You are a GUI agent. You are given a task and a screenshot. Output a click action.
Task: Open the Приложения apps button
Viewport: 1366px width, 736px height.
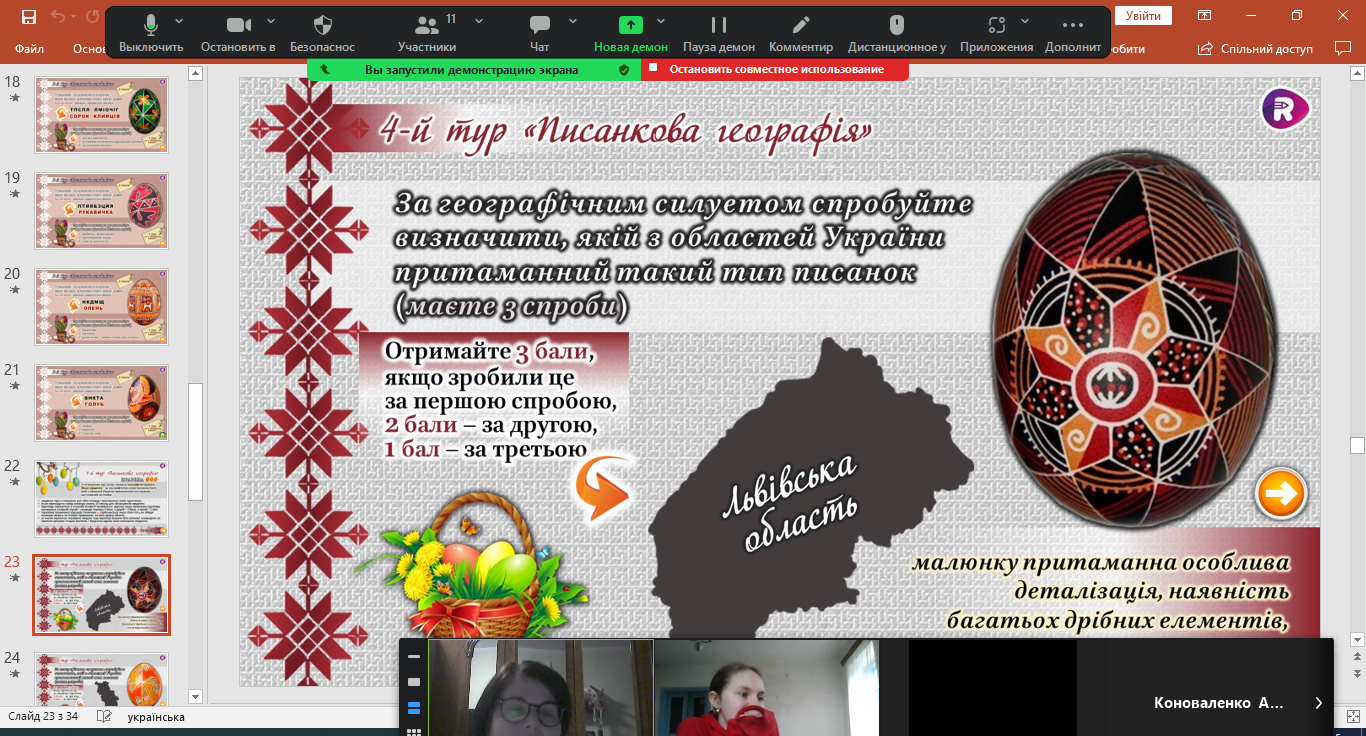pos(996,33)
